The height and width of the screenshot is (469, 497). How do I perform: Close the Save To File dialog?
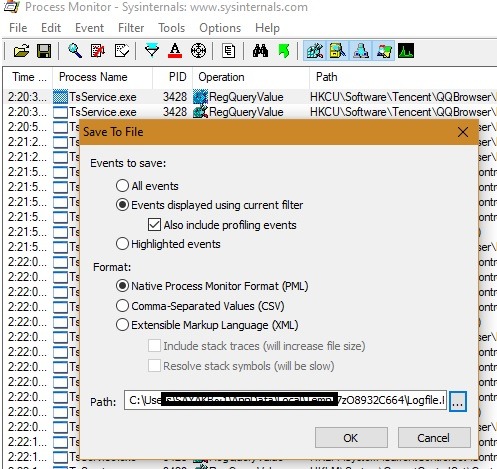[x=463, y=132]
